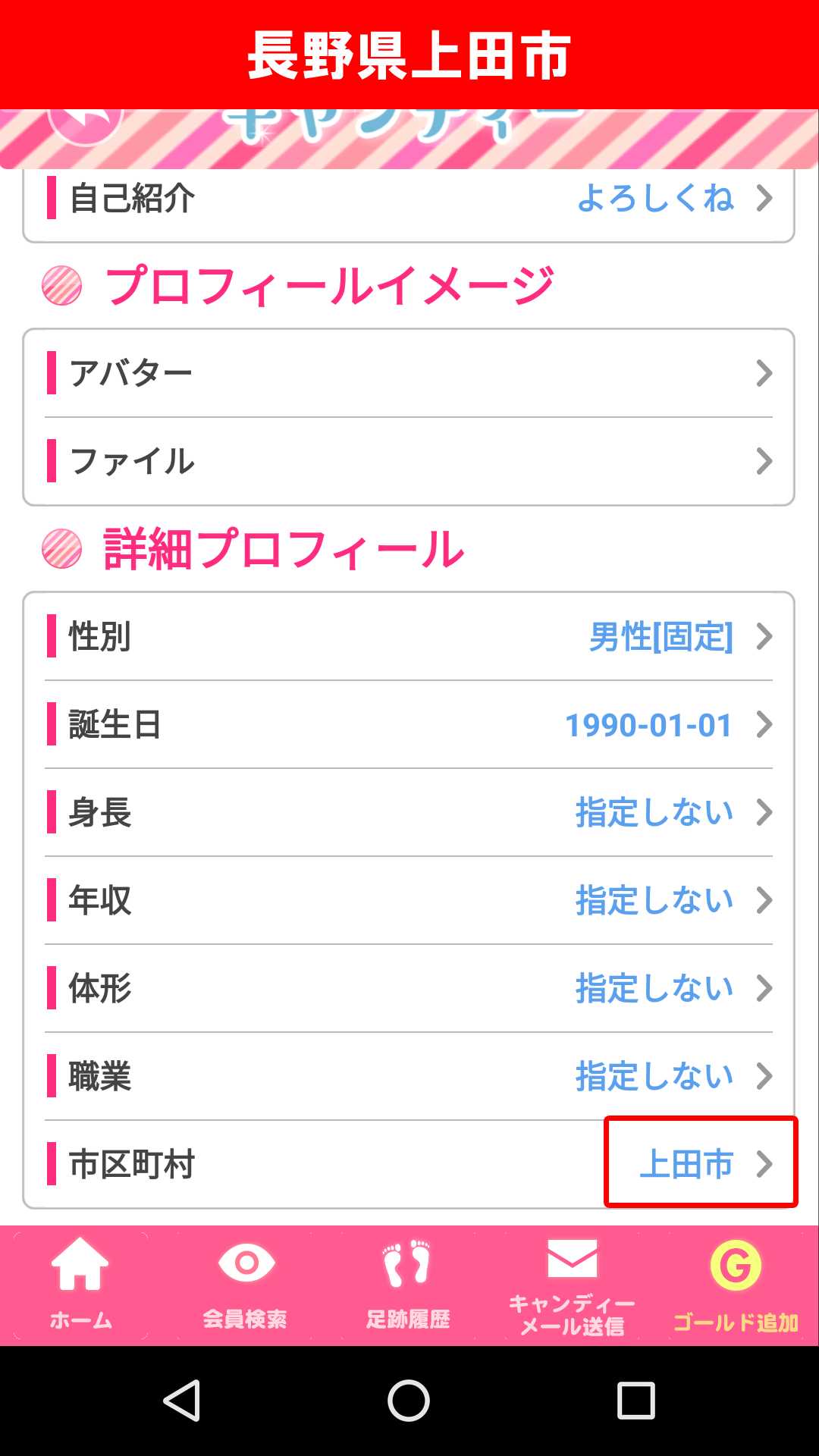Expand the 年収 income row chevron
819x1456 pixels.
[764, 900]
